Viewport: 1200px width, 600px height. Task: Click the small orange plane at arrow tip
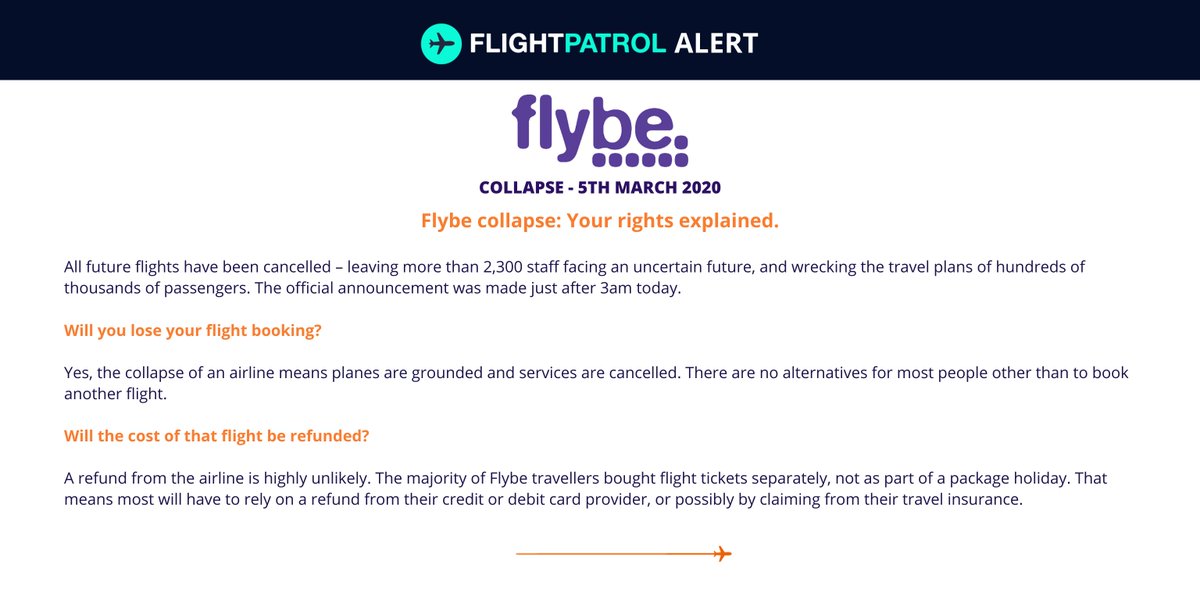(x=724, y=553)
